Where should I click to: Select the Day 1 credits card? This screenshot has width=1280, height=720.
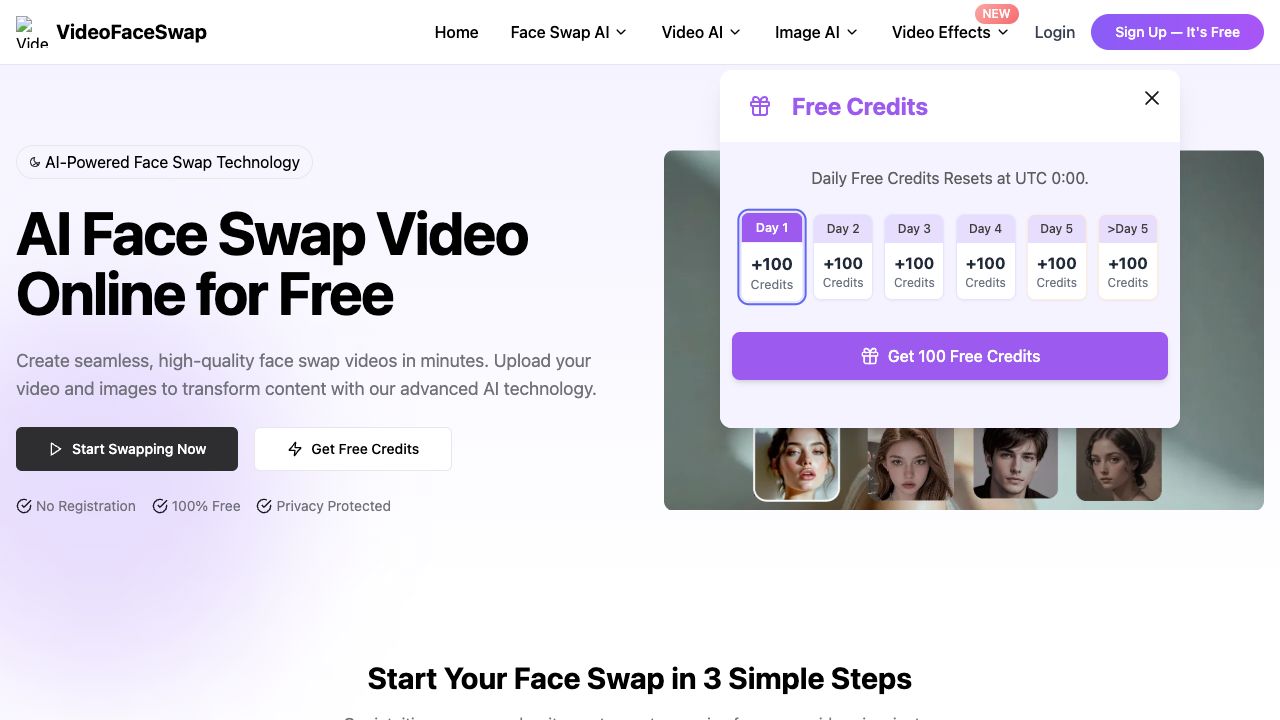(x=772, y=256)
